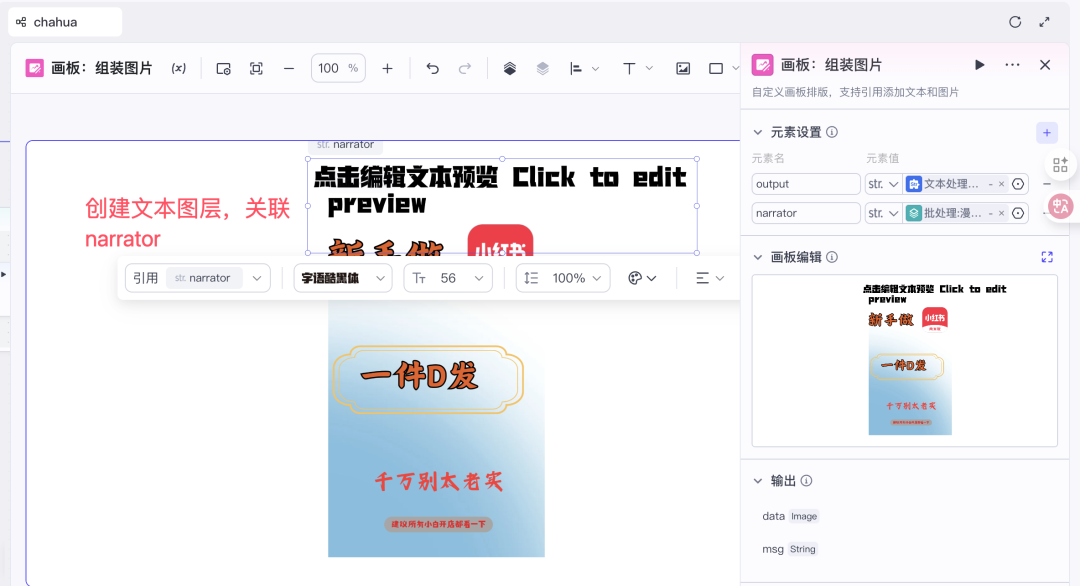Collapse the 元素设置 section
Screen dimensions: 1080x586
click(x=758, y=132)
